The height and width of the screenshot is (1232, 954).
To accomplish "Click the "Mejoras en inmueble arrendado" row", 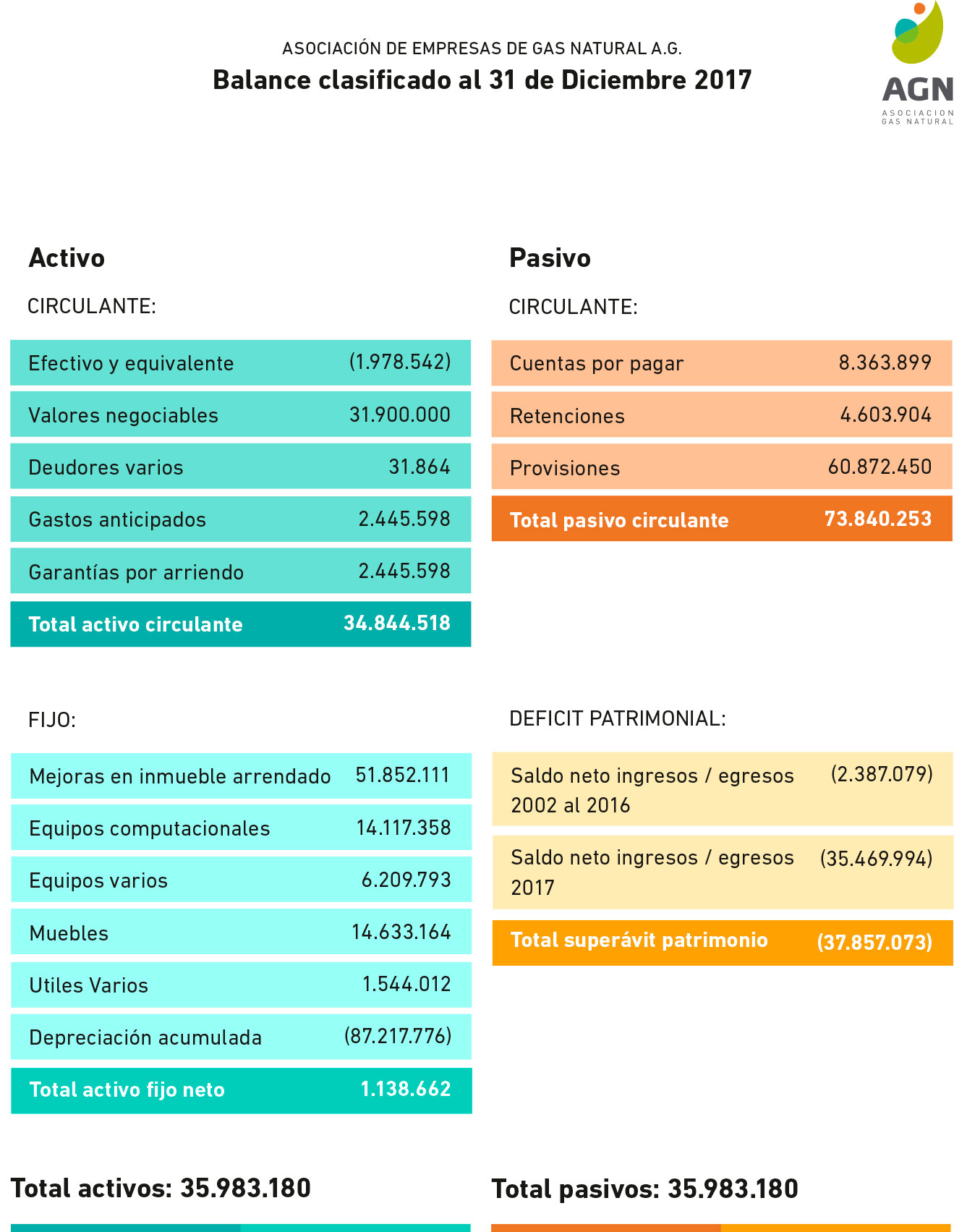I will (240, 776).
